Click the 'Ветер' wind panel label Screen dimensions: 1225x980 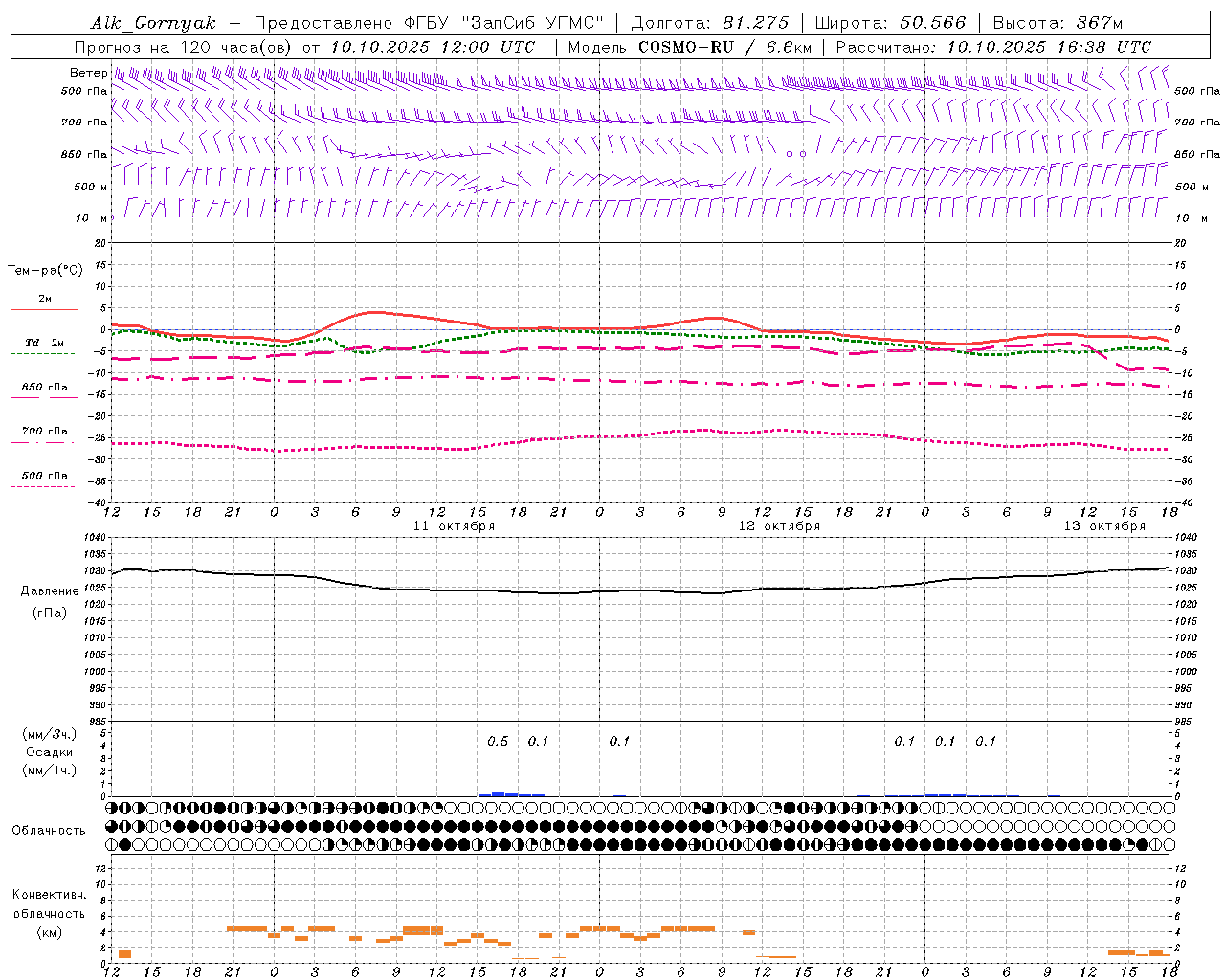(x=87, y=73)
